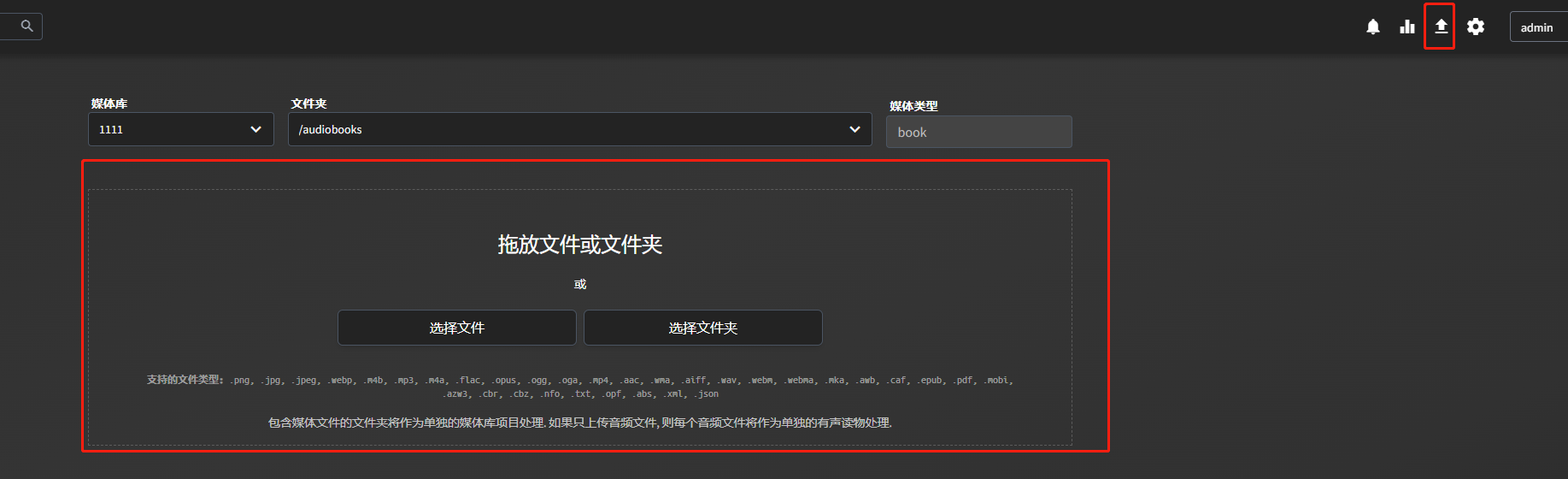Open the 媒体库 dropdown showing 1111
Screen dimensions: 1568x479
[x=171, y=129]
